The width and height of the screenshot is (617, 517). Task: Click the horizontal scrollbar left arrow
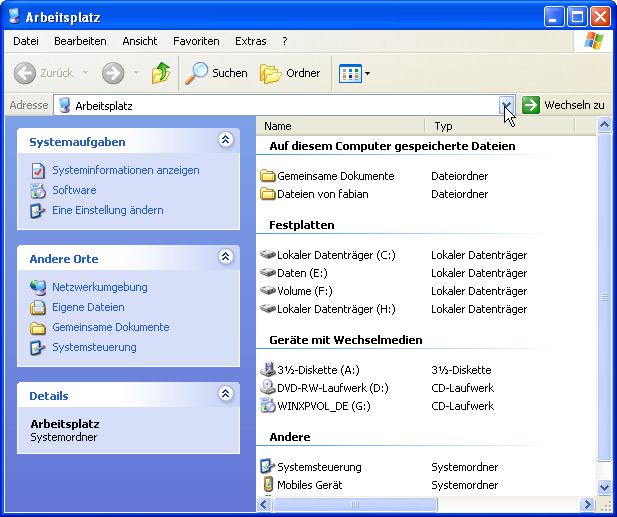(x=264, y=504)
